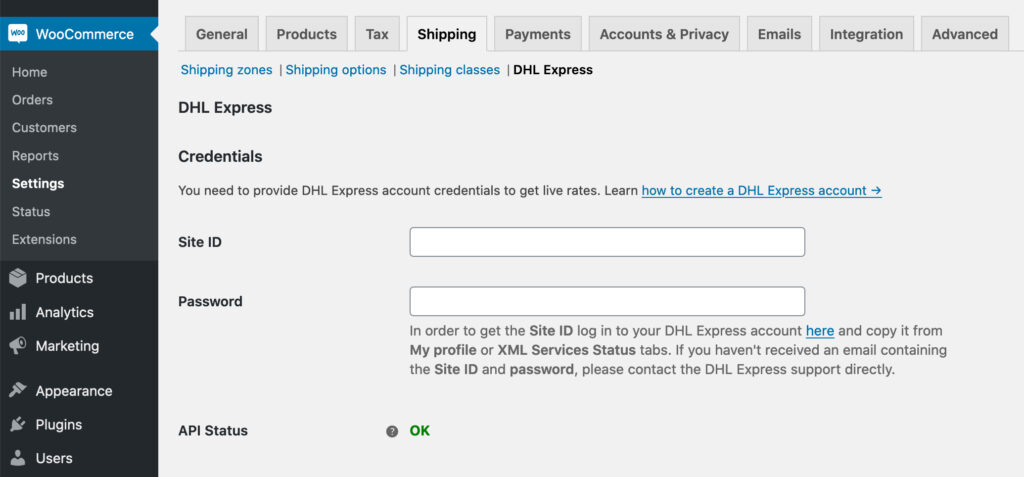Open Users via its person icon
The height and width of the screenshot is (477, 1024).
(18, 459)
